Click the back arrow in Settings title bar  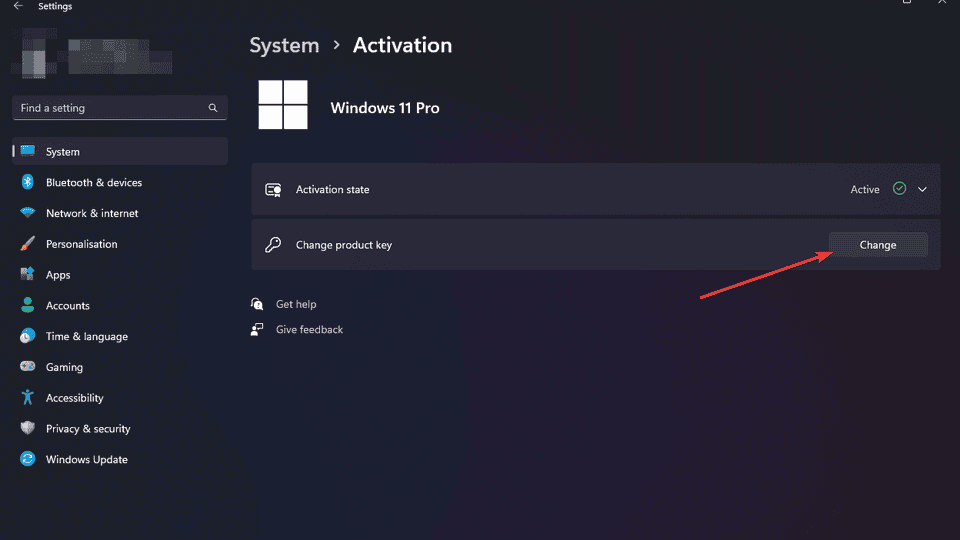18,6
